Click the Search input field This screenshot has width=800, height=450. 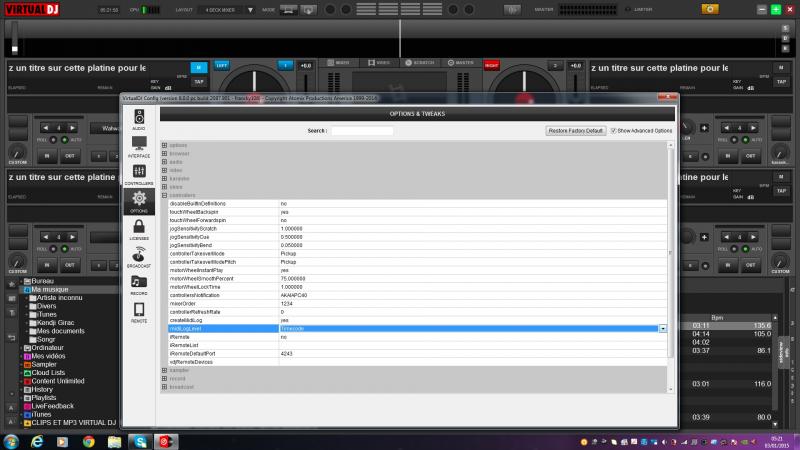[362, 131]
